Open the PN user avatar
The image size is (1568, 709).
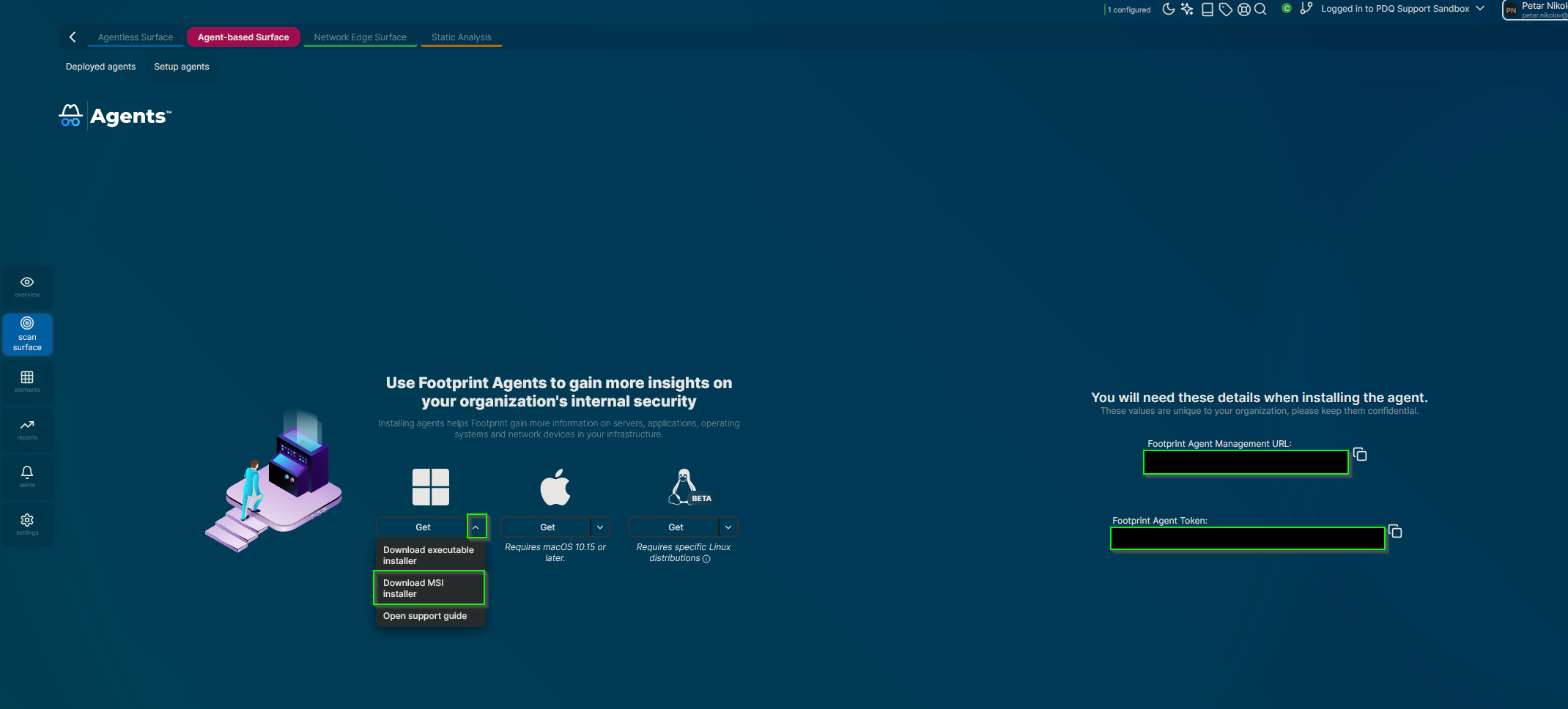pos(1511,10)
